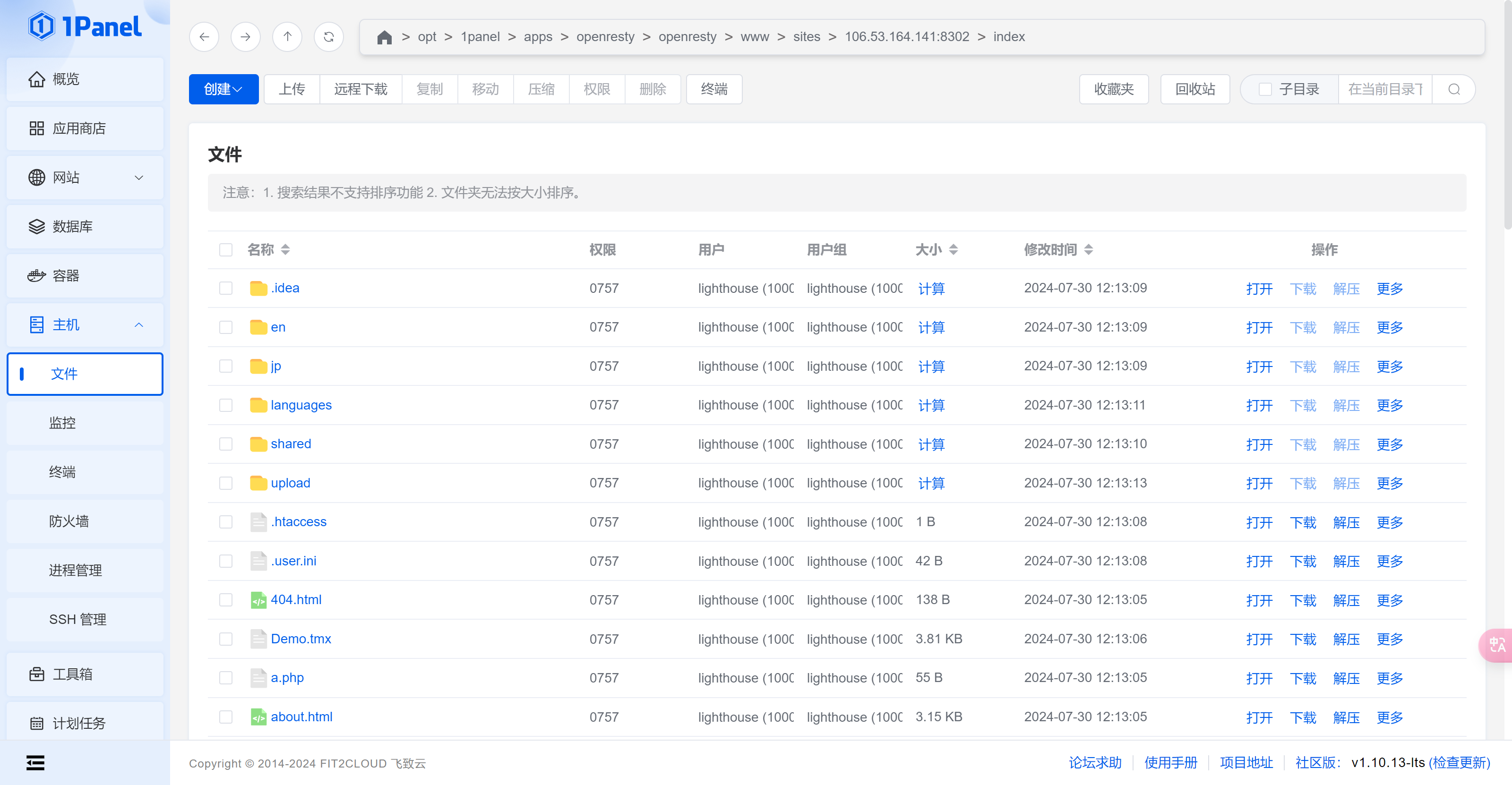Click the 上传 upload button
The height and width of the screenshot is (785, 1512).
pos(292,89)
